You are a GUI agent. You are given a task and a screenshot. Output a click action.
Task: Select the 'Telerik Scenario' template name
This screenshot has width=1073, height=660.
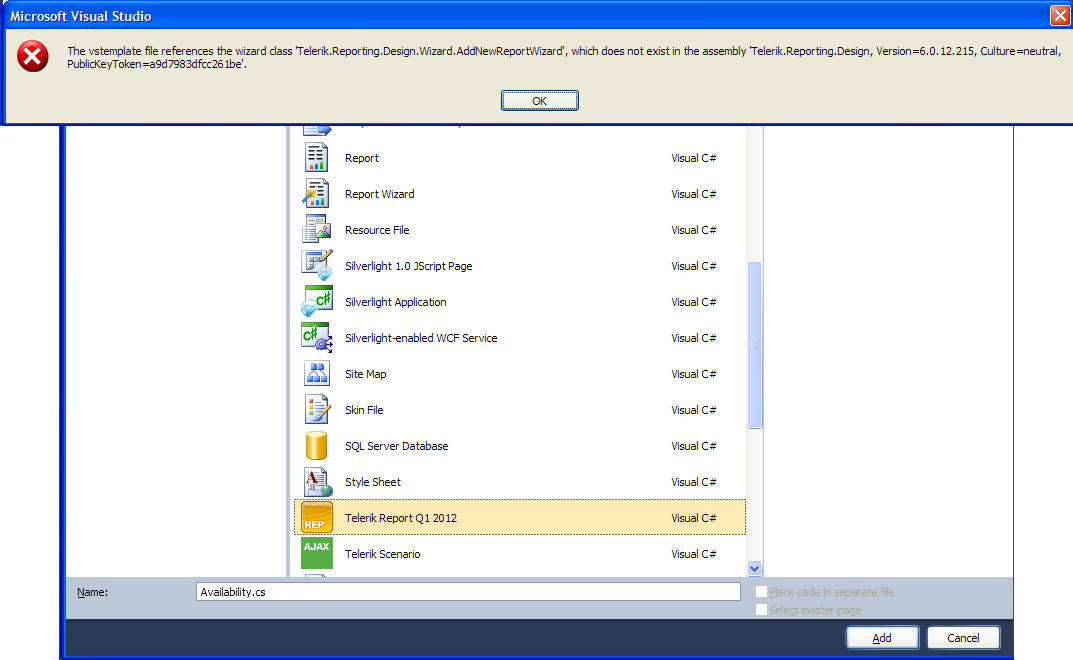point(383,554)
